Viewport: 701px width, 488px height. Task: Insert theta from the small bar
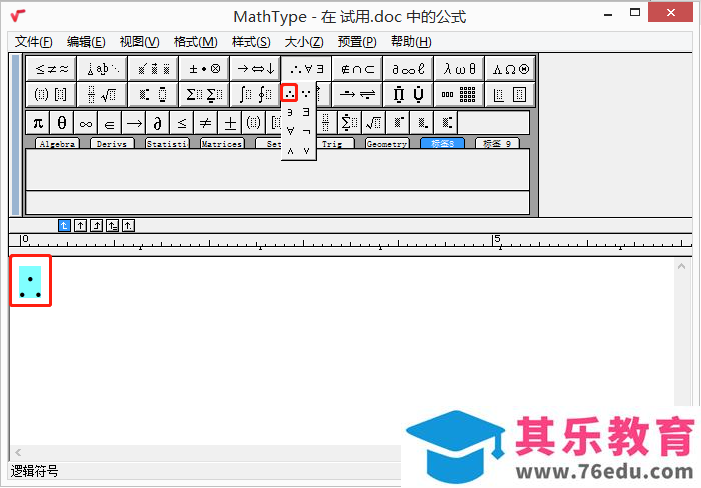62,123
